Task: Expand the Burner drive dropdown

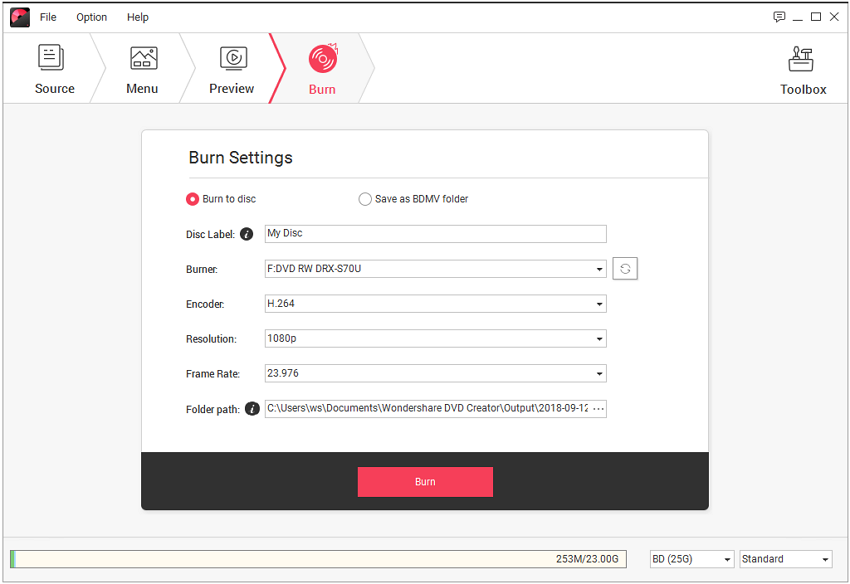Action: tap(599, 269)
